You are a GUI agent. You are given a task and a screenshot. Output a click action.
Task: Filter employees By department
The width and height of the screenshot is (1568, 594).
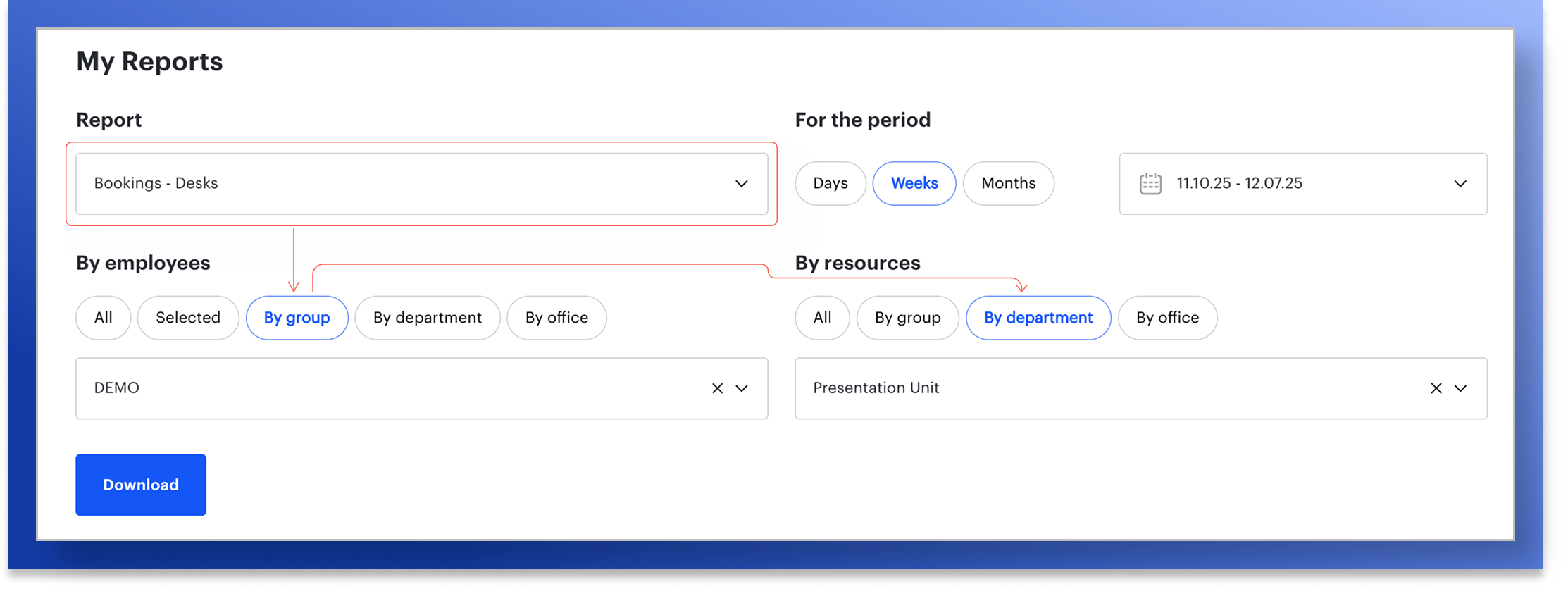(x=427, y=318)
